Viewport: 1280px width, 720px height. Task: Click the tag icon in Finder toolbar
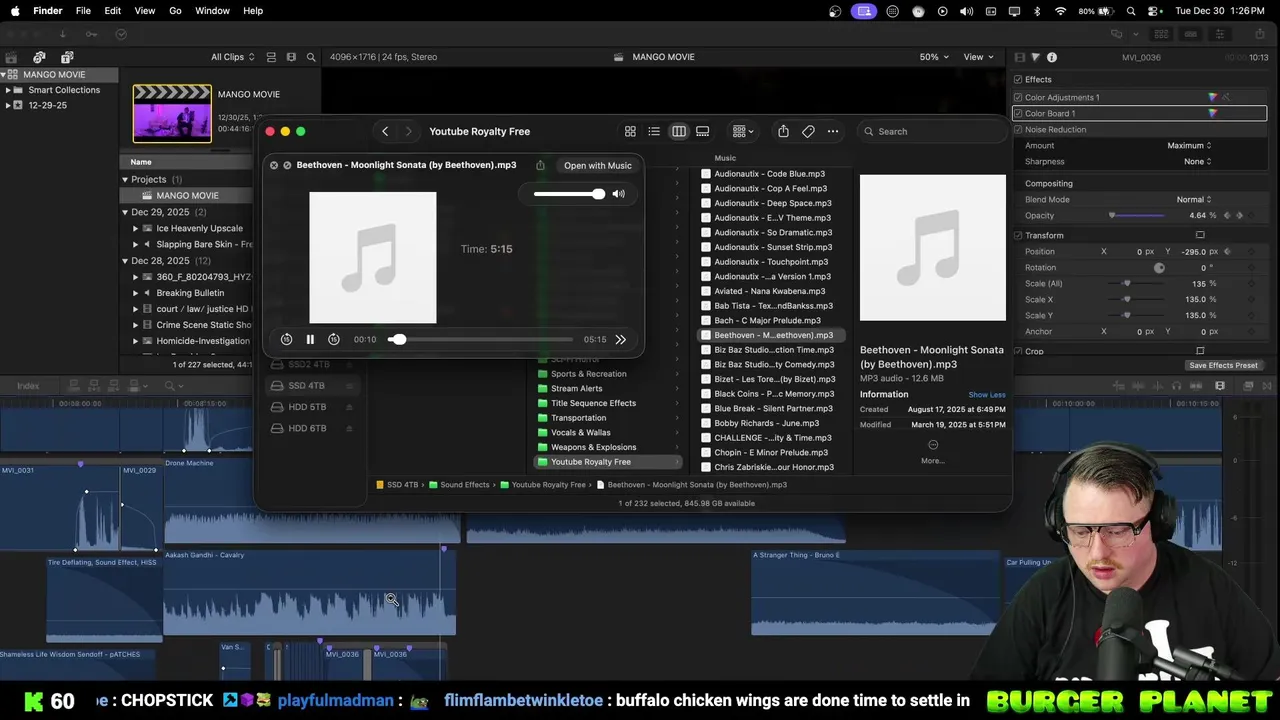[808, 131]
